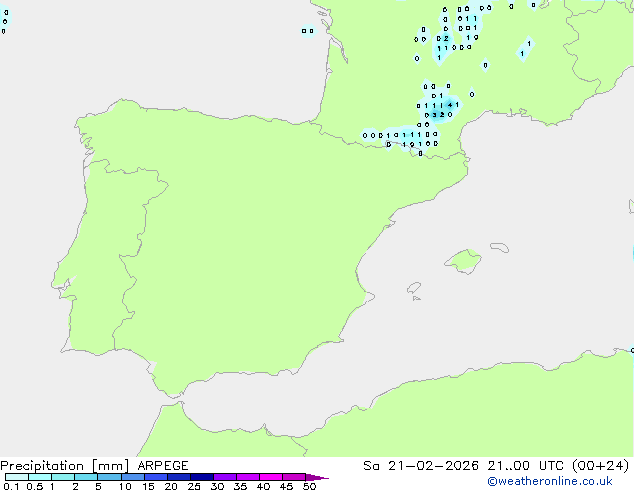
Task: Pick the legend swatch between 10 and 15
Action: 132,477
